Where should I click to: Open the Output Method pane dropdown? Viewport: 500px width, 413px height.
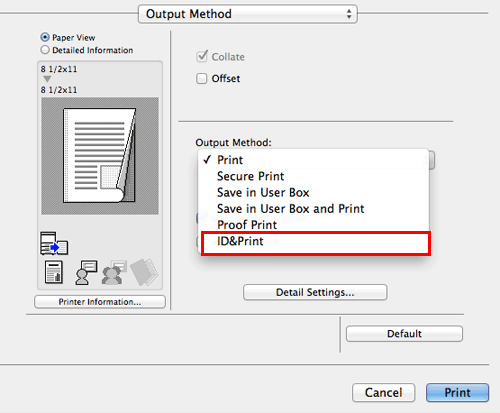coord(248,14)
